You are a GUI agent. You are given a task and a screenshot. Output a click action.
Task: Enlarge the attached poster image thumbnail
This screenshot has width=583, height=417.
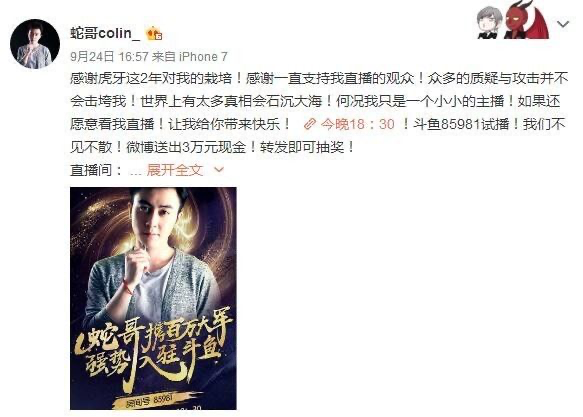(153, 298)
